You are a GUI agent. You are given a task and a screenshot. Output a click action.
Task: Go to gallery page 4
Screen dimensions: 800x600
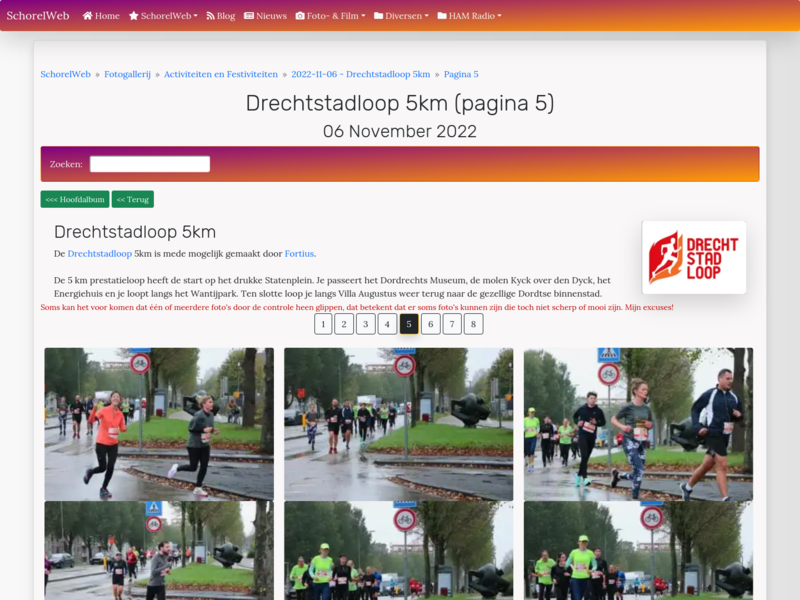click(x=387, y=324)
